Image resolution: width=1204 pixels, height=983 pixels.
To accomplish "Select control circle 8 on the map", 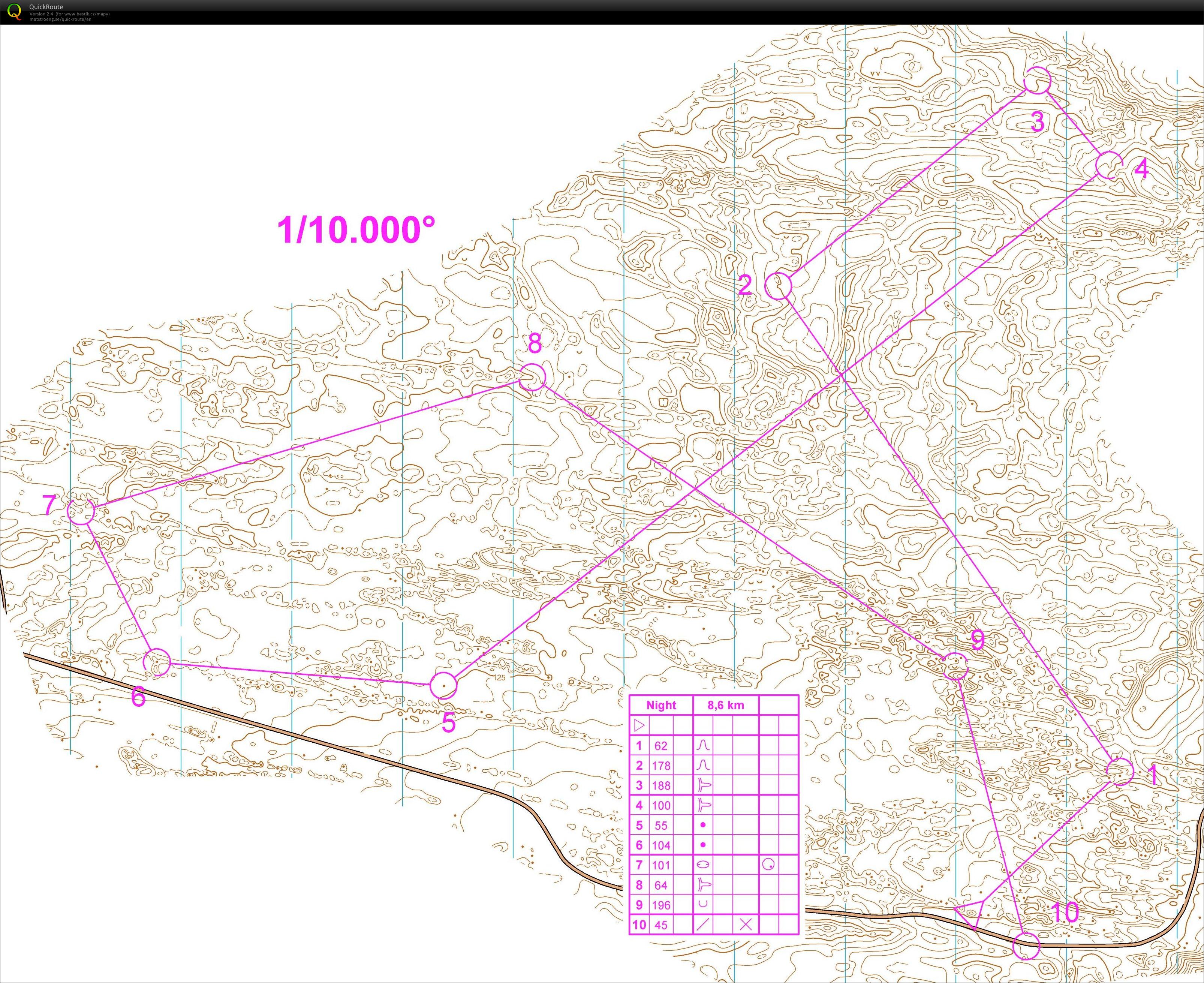I will click(x=532, y=377).
